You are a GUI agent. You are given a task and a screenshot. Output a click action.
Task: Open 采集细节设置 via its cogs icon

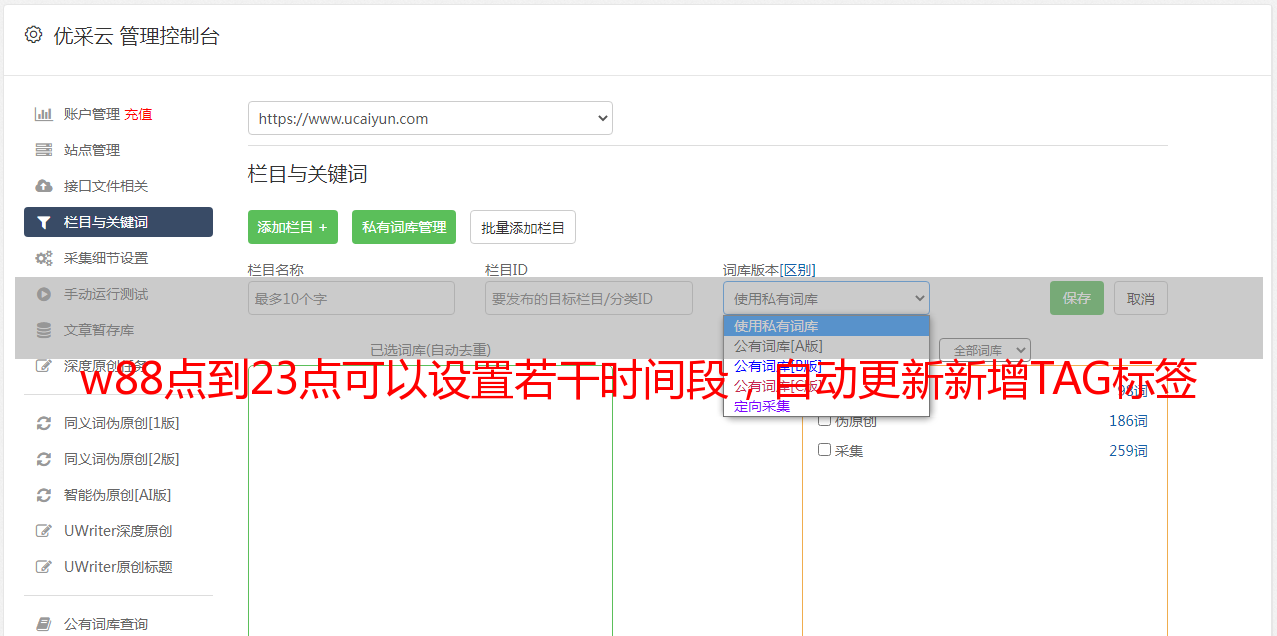coord(44,258)
